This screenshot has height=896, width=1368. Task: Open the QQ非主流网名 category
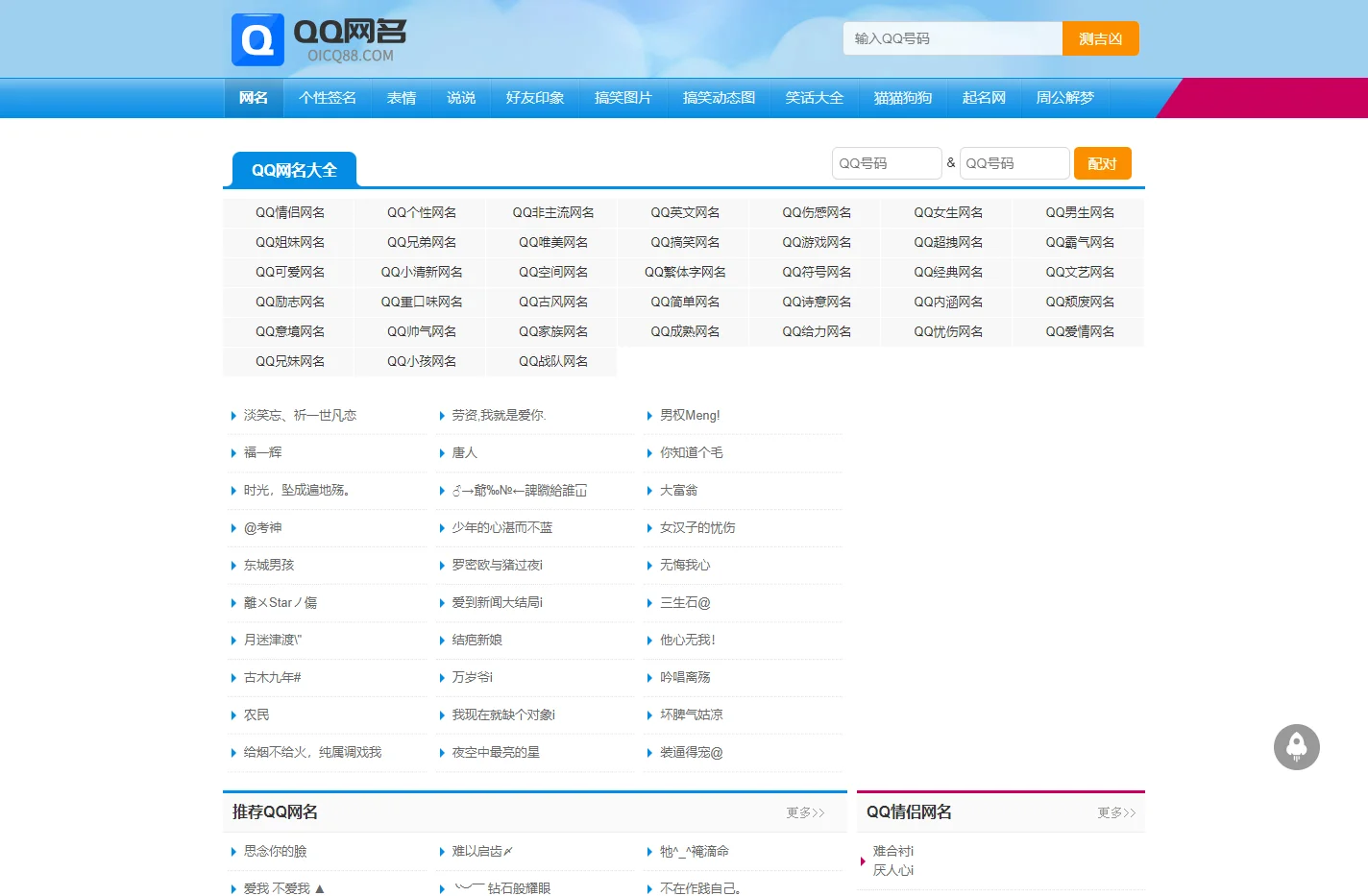(553, 212)
